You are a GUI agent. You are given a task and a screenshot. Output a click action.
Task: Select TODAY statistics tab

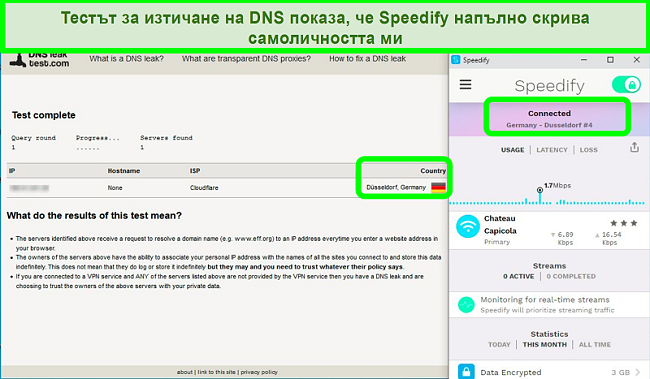click(x=499, y=345)
